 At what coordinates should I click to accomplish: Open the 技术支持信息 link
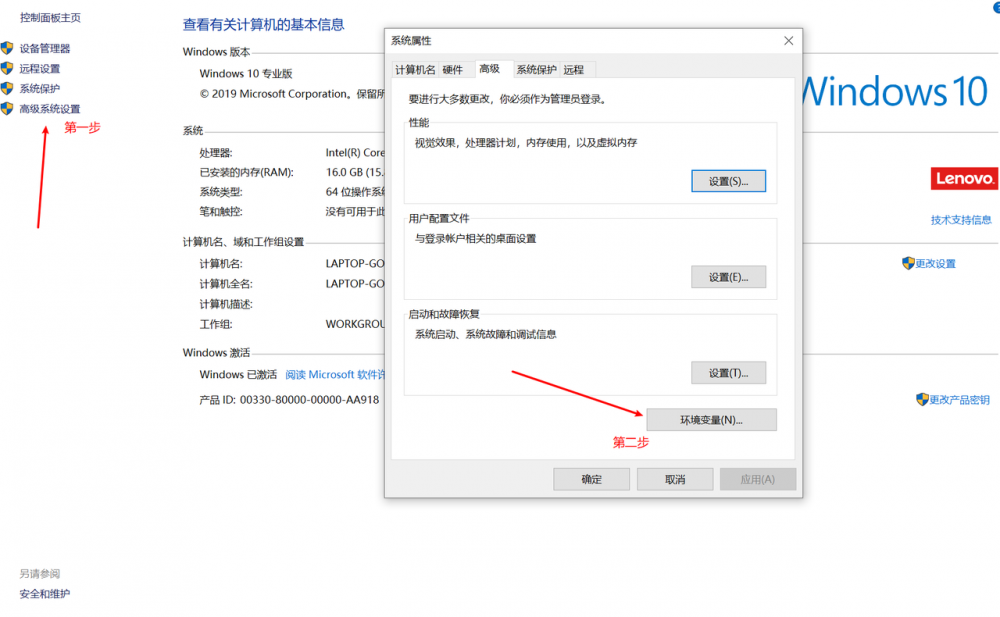pyautogui.click(x=961, y=220)
